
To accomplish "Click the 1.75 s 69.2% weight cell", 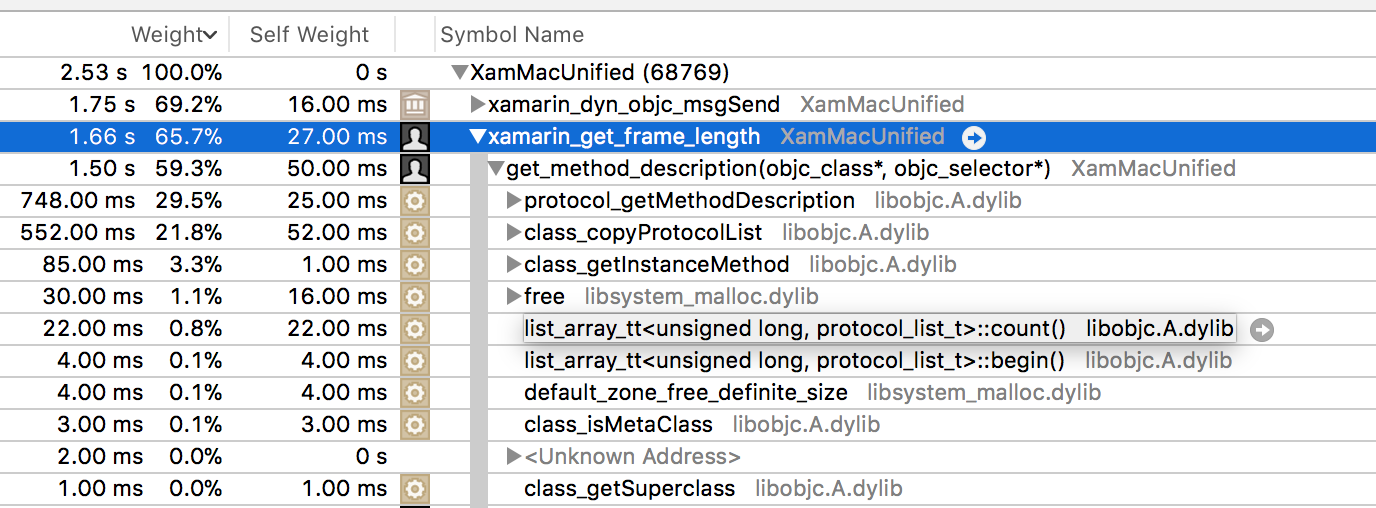I will click(146, 105).
